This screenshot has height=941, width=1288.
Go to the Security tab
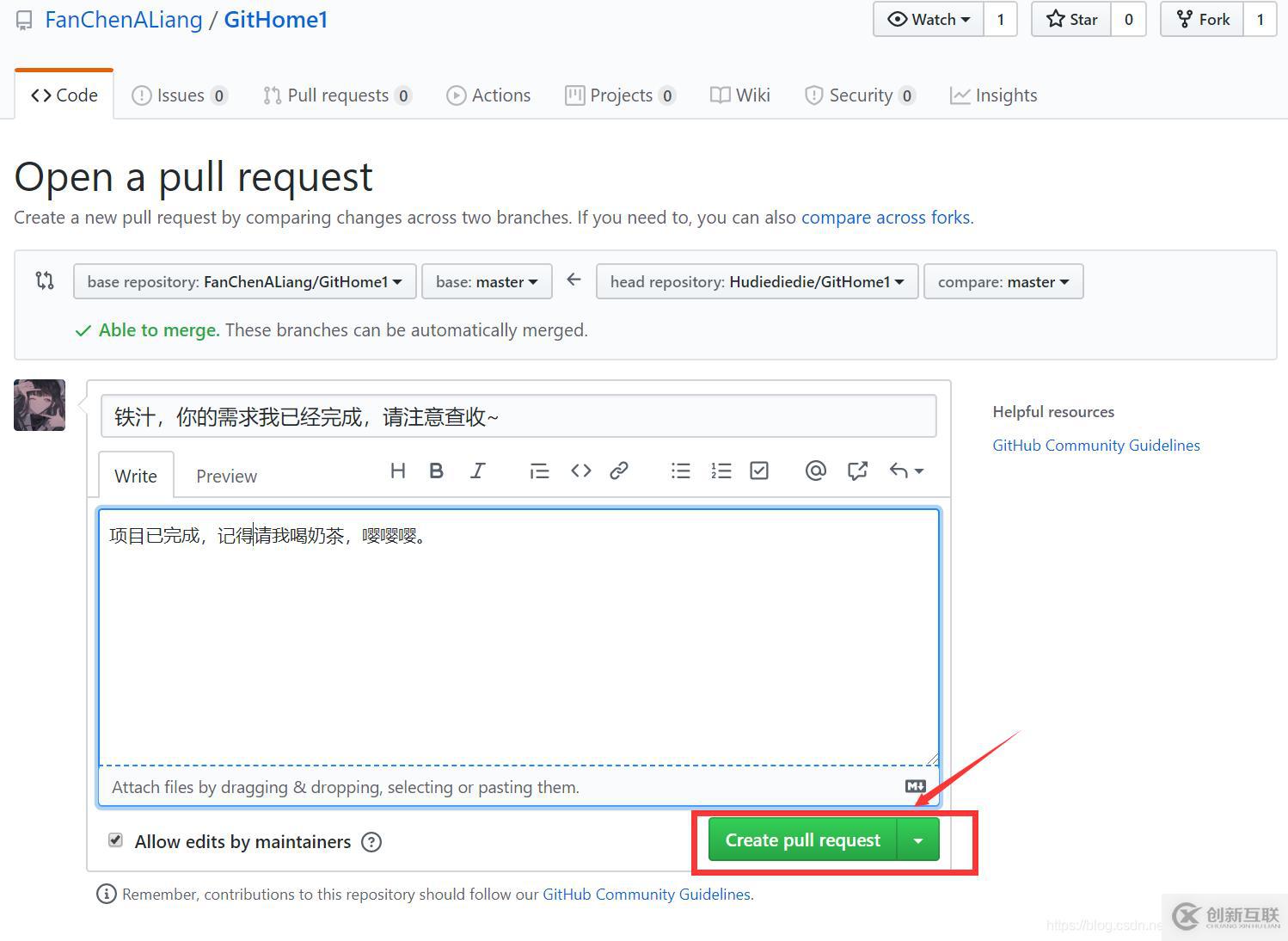click(x=860, y=95)
